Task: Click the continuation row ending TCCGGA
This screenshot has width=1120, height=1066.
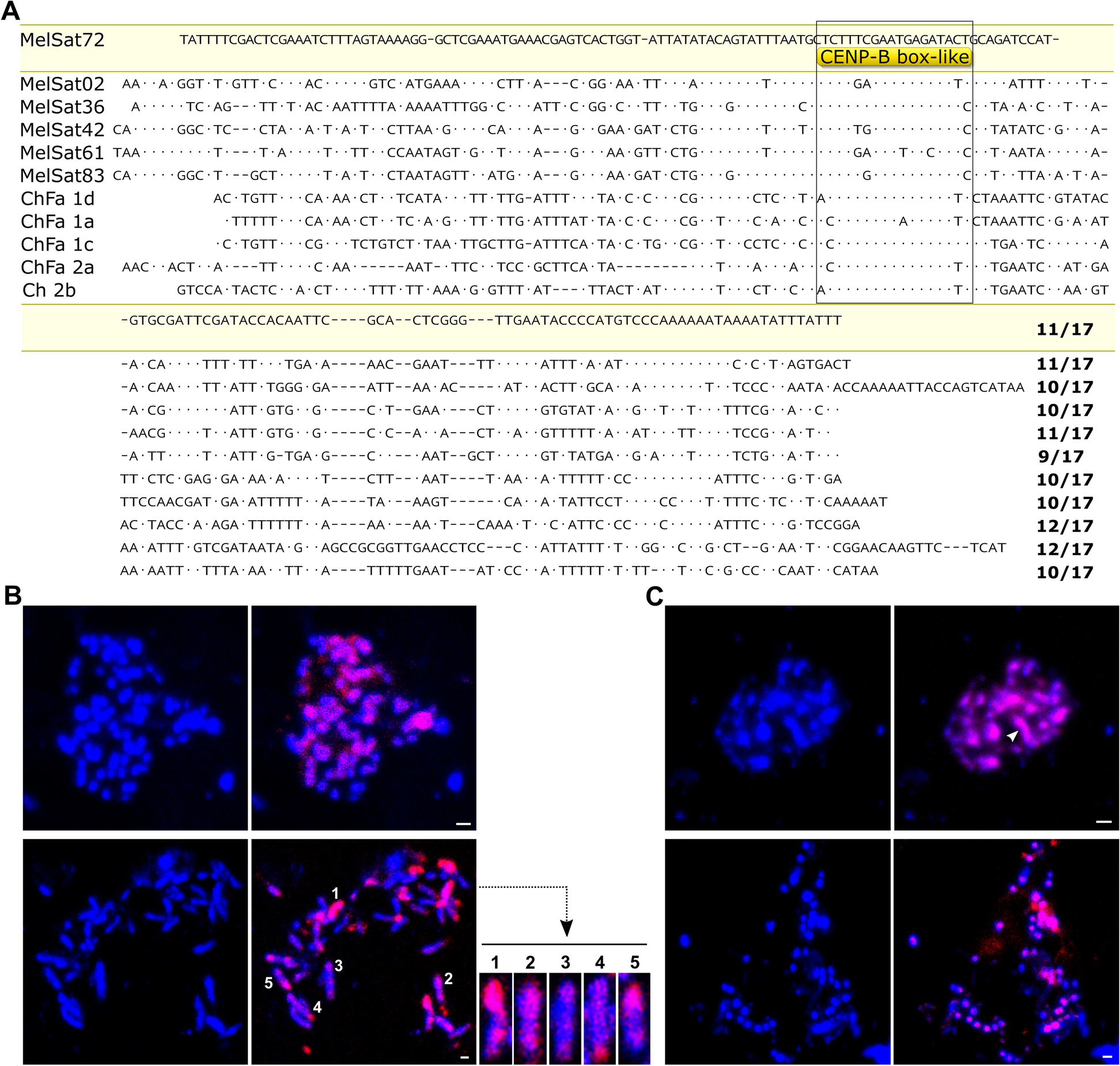Action: (490, 526)
